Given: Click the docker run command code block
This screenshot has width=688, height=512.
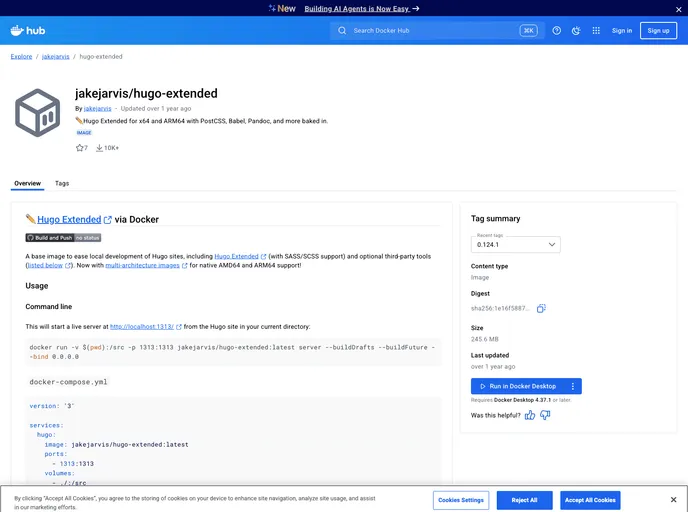Looking at the screenshot, I should (233, 352).
